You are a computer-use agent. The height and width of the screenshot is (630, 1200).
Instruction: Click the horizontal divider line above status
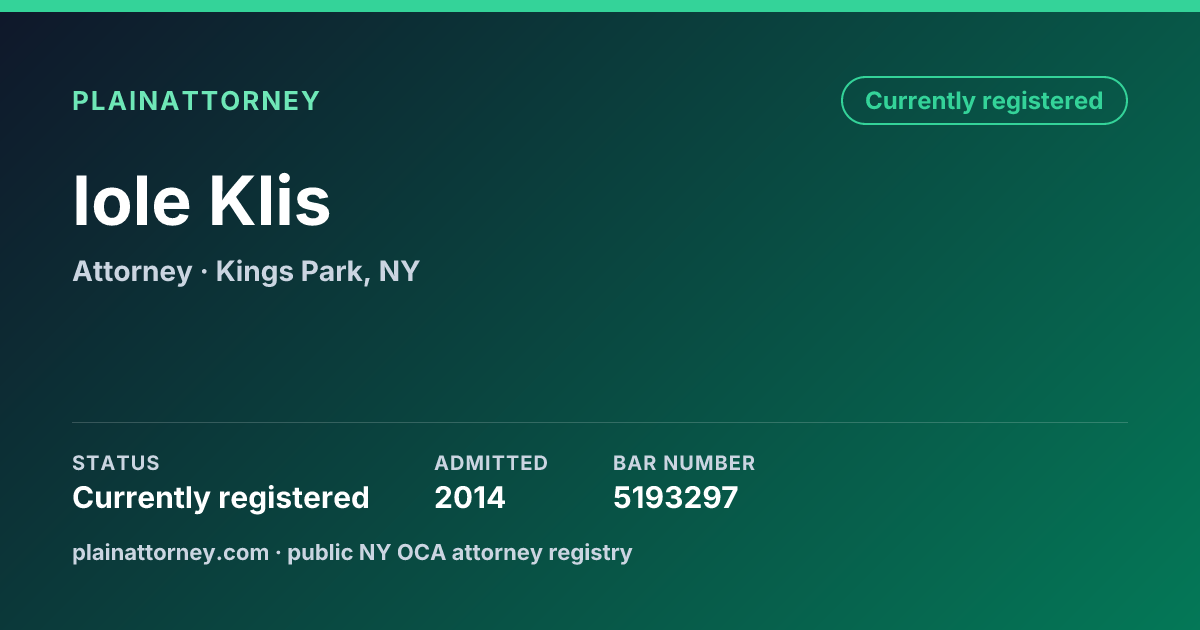tap(600, 422)
